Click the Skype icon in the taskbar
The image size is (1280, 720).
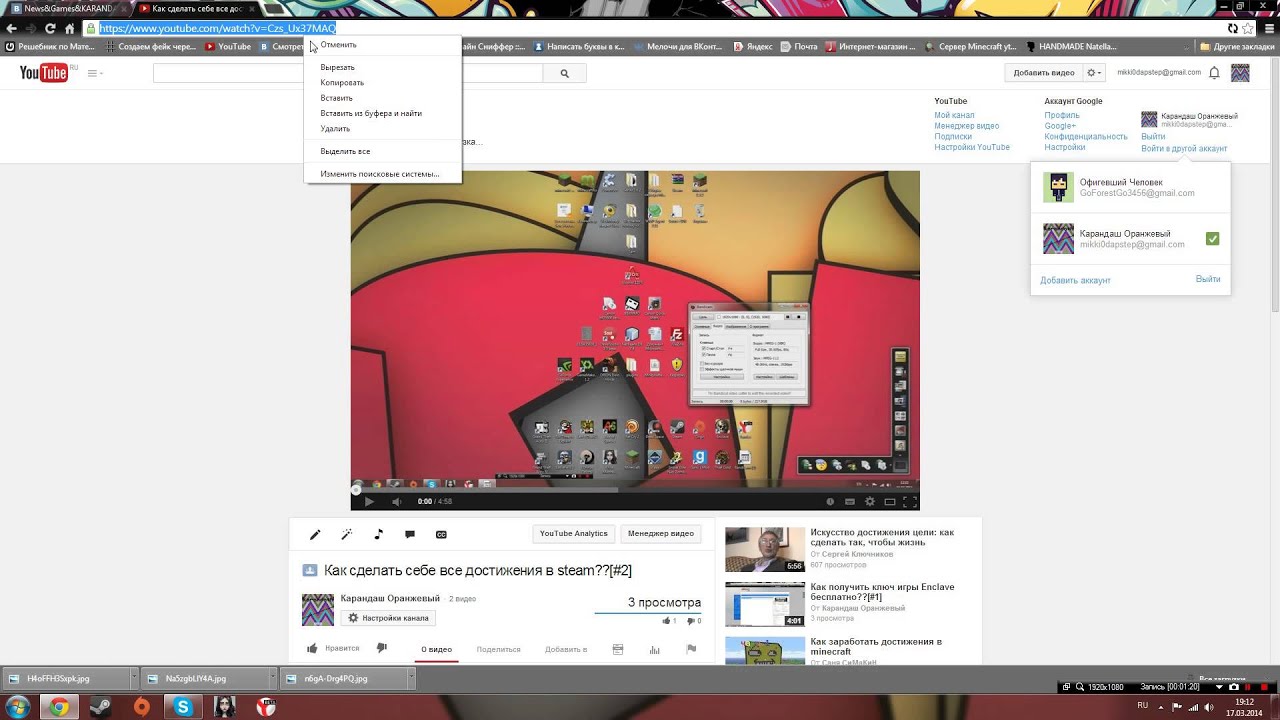[183, 707]
